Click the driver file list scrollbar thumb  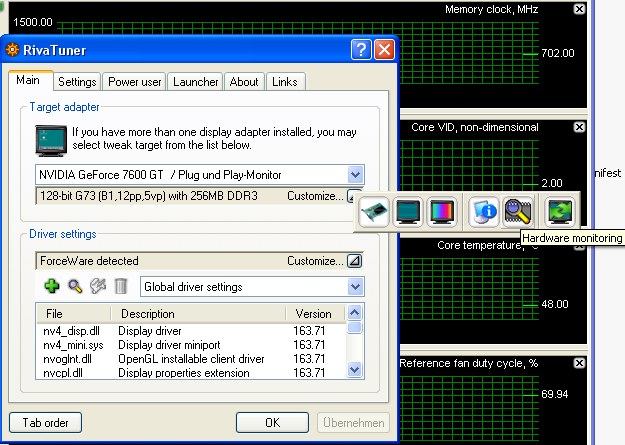tap(355, 327)
